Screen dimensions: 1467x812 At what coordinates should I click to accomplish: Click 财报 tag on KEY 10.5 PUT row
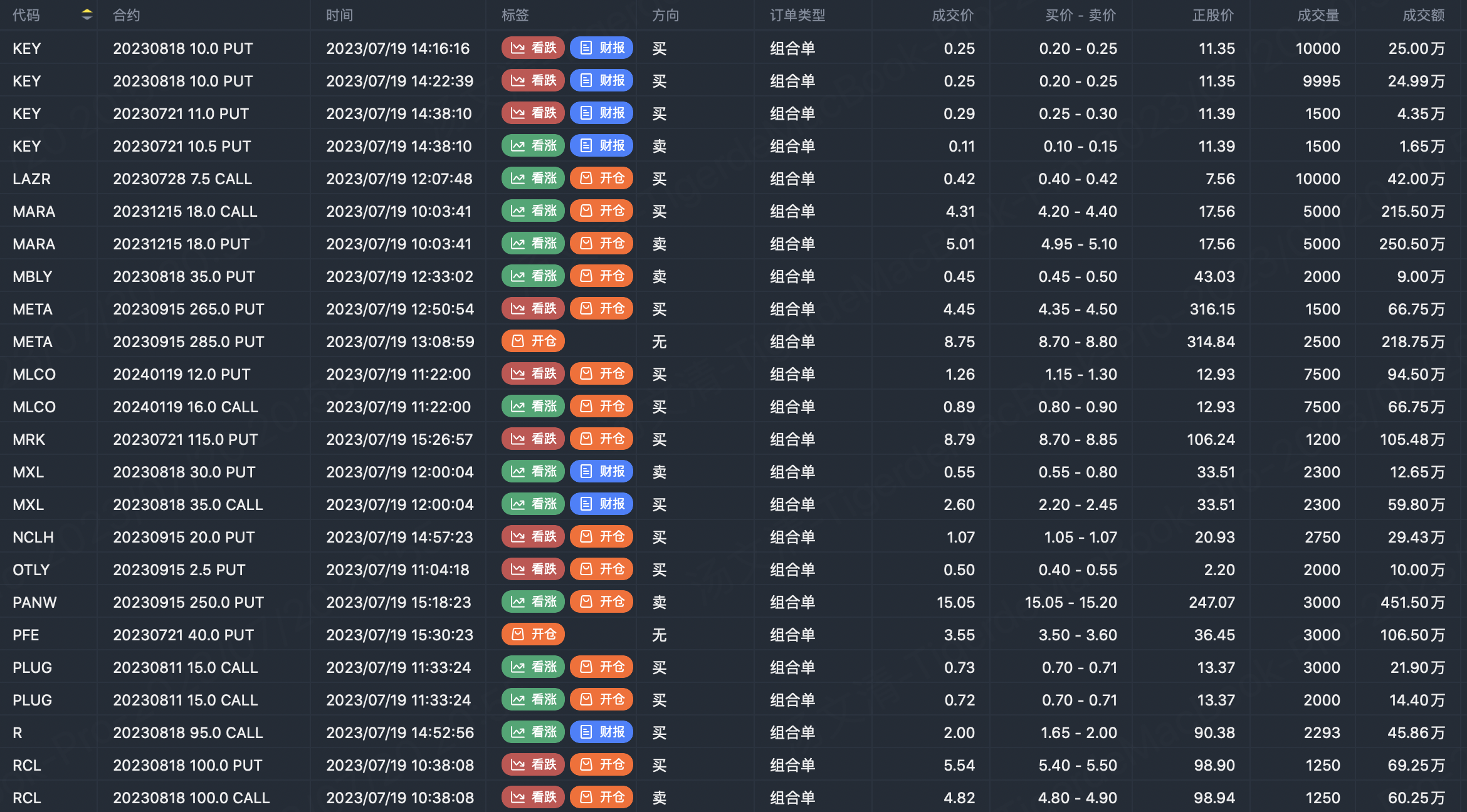pos(601,146)
